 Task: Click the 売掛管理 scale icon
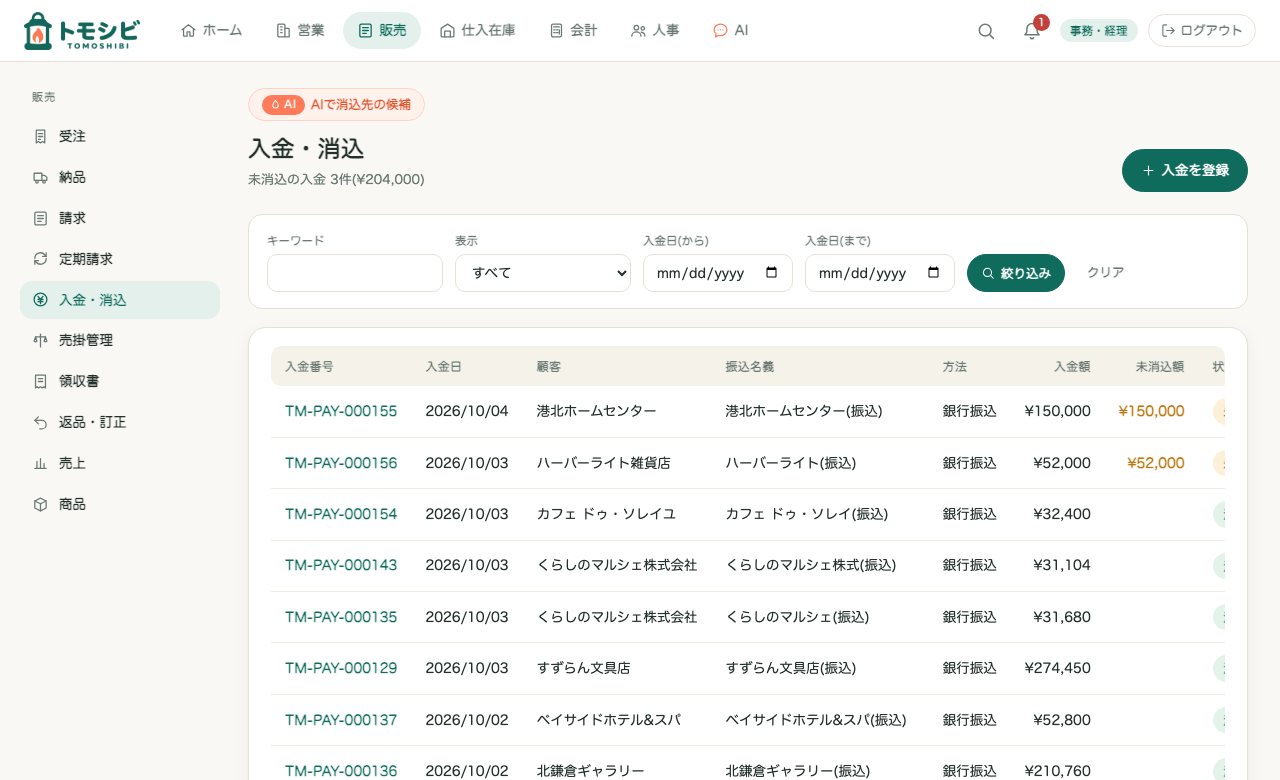click(40, 340)
